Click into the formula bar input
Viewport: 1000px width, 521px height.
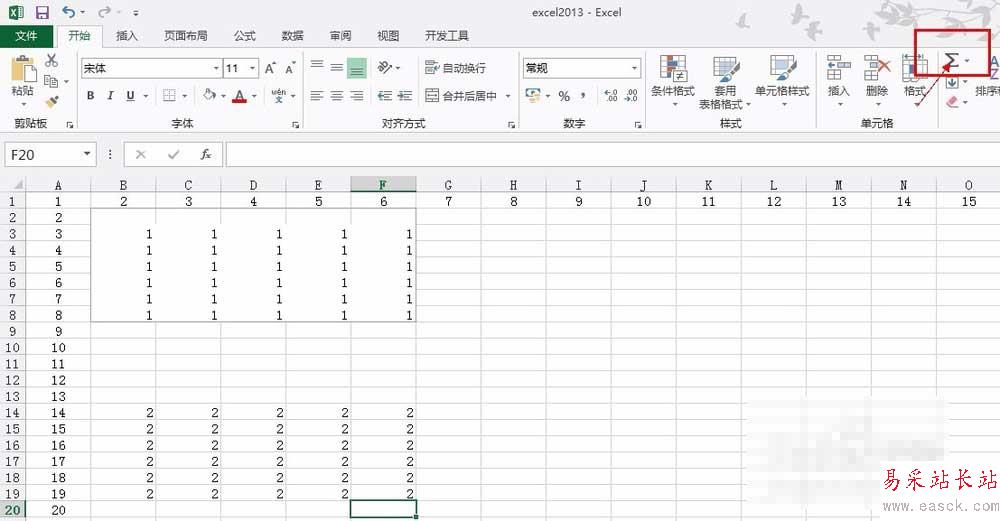coord(612,154)
